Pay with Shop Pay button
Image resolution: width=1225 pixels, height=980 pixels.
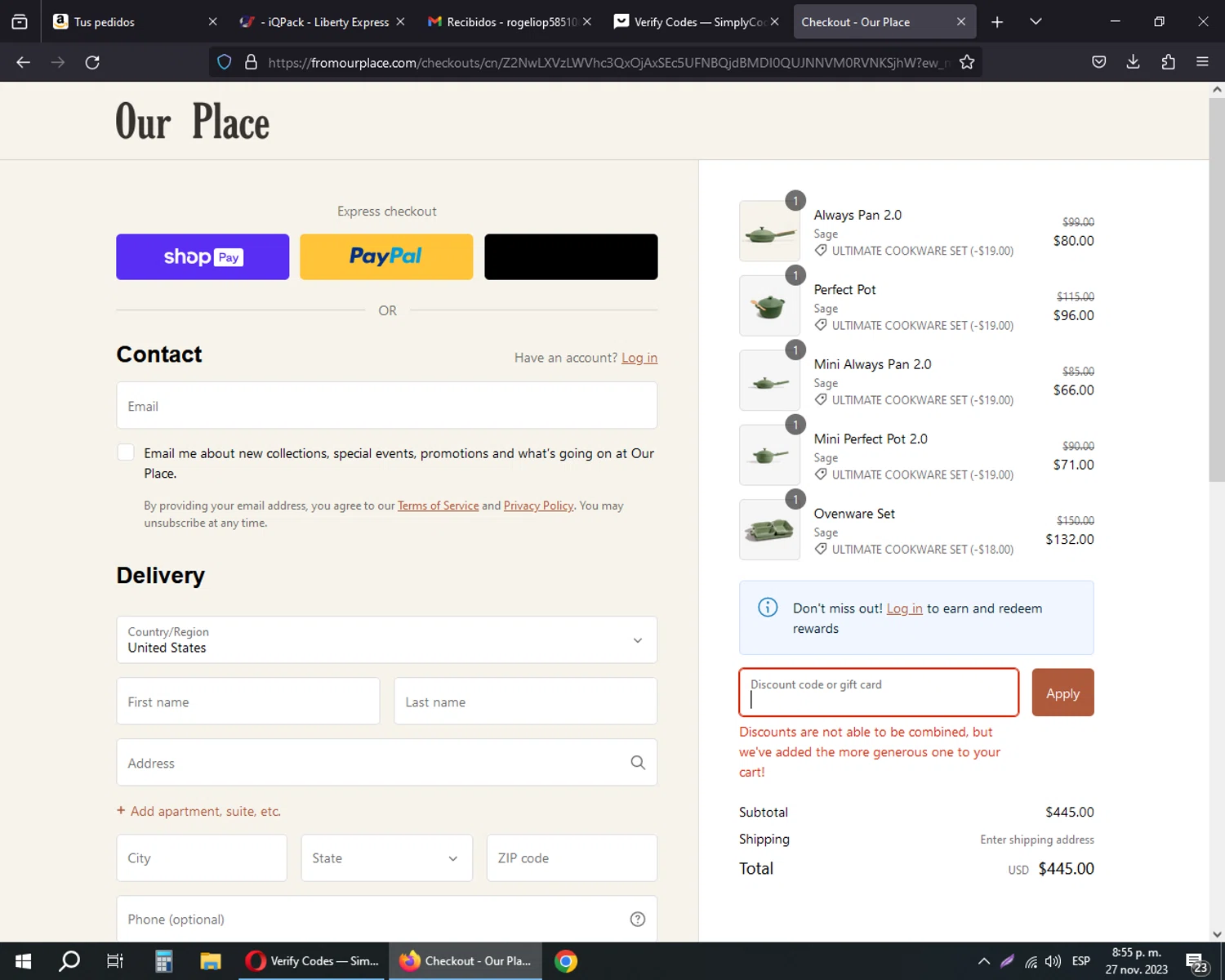coord(203,256)
